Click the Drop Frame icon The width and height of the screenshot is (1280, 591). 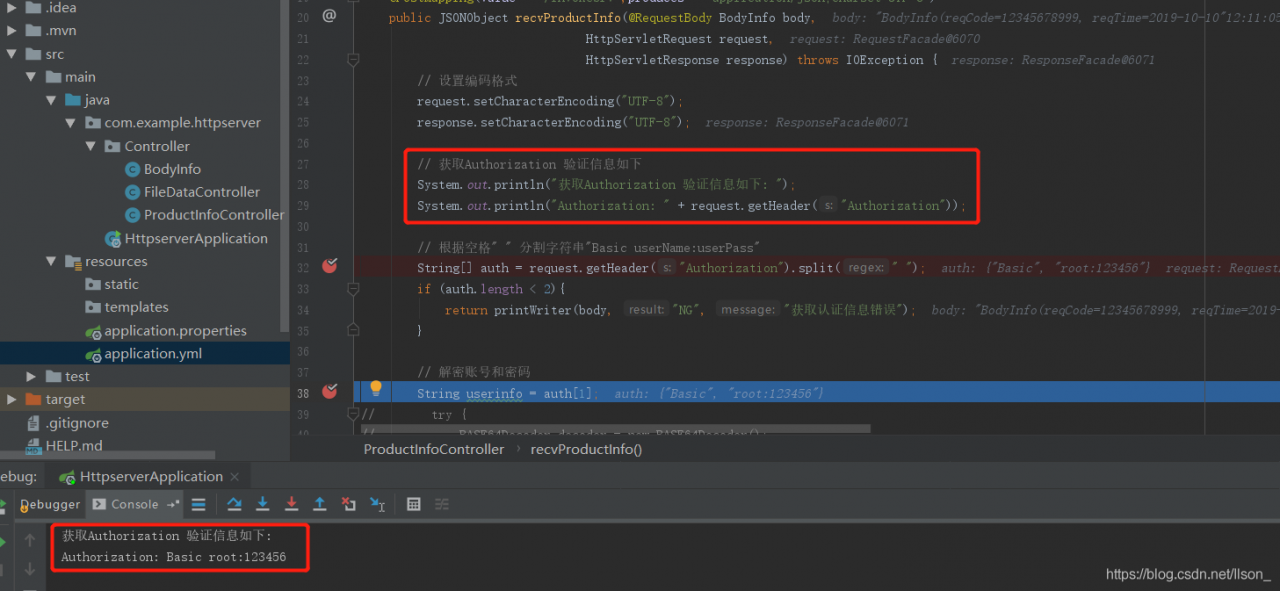tap(348, 504)
